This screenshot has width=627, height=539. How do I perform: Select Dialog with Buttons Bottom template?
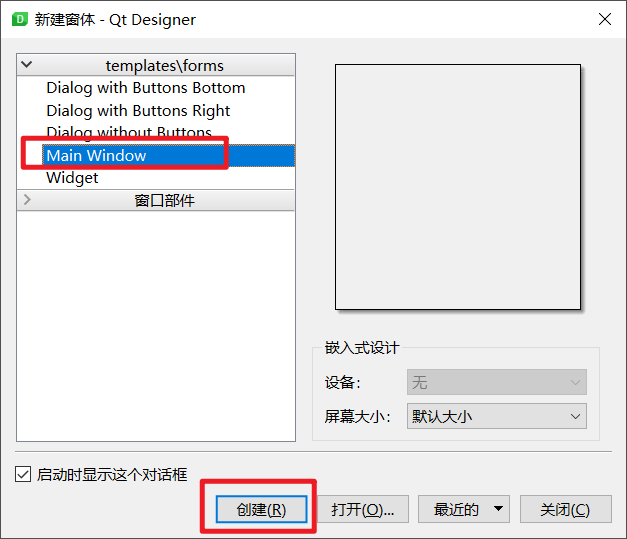pyautogui.click(x=146, y=88)
